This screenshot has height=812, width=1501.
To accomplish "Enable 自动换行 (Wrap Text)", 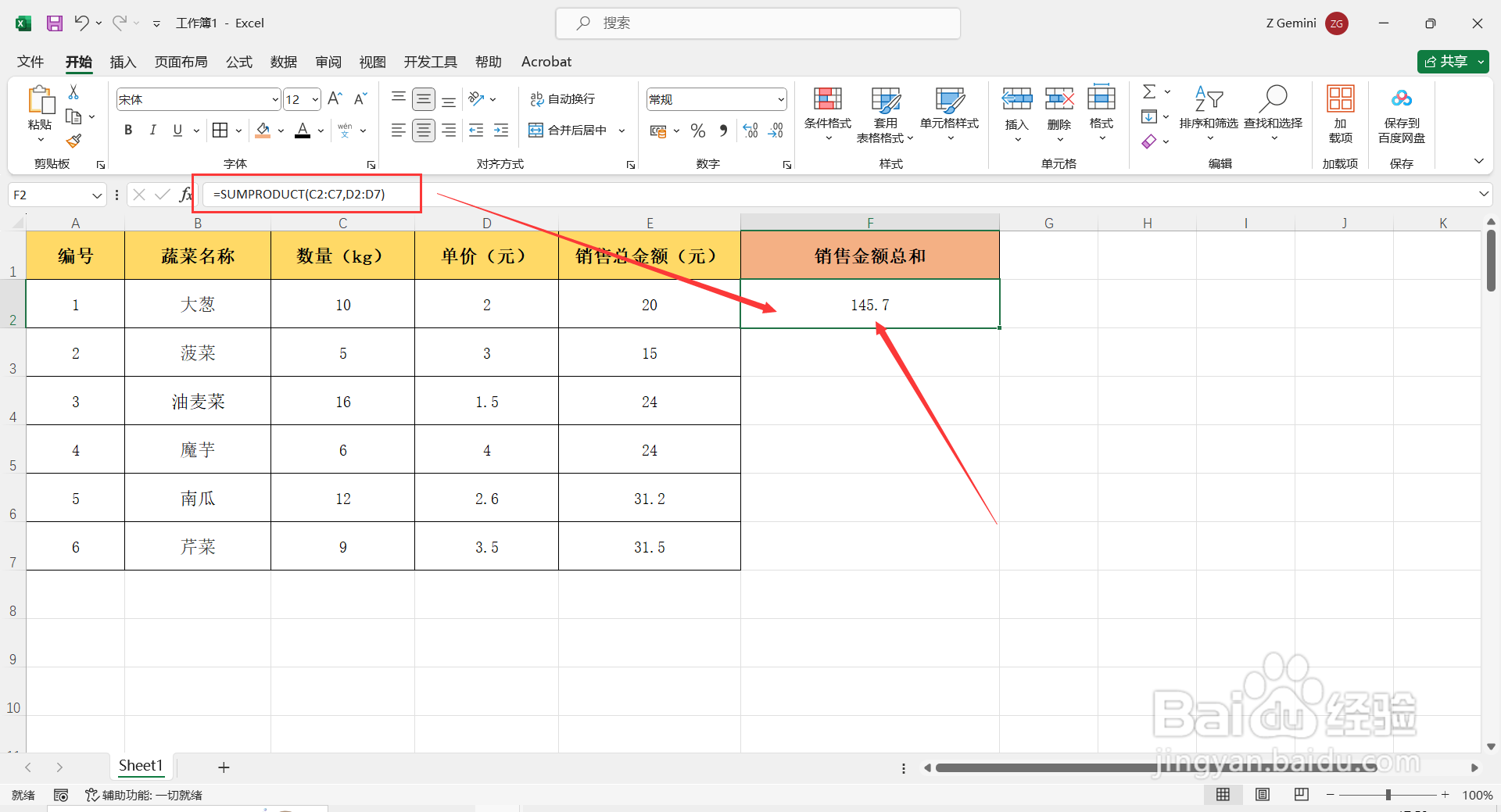I will point(563,98).
